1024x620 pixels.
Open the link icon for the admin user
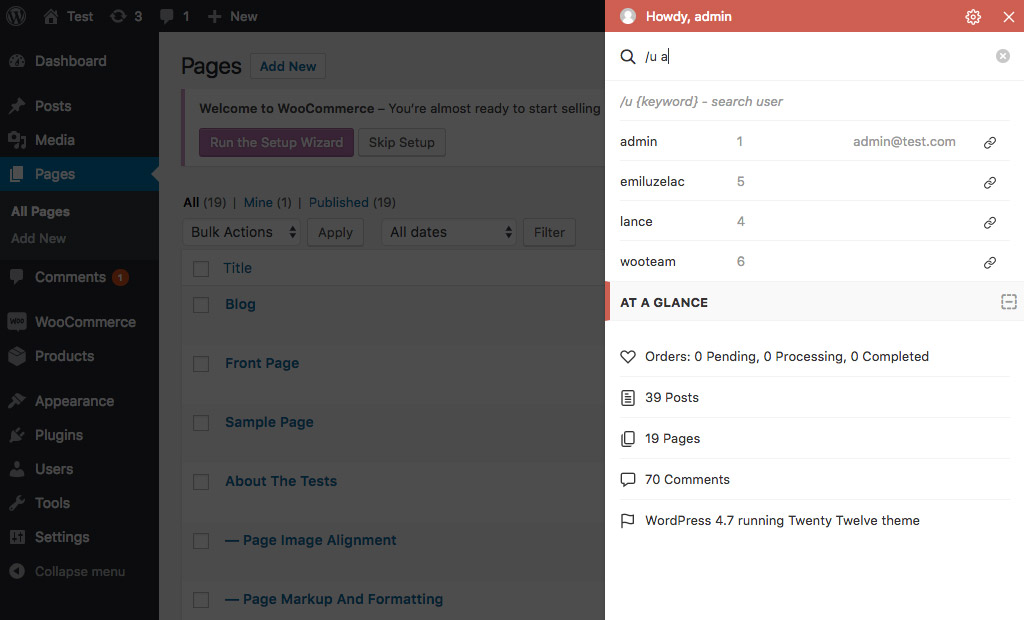point(990,142)
